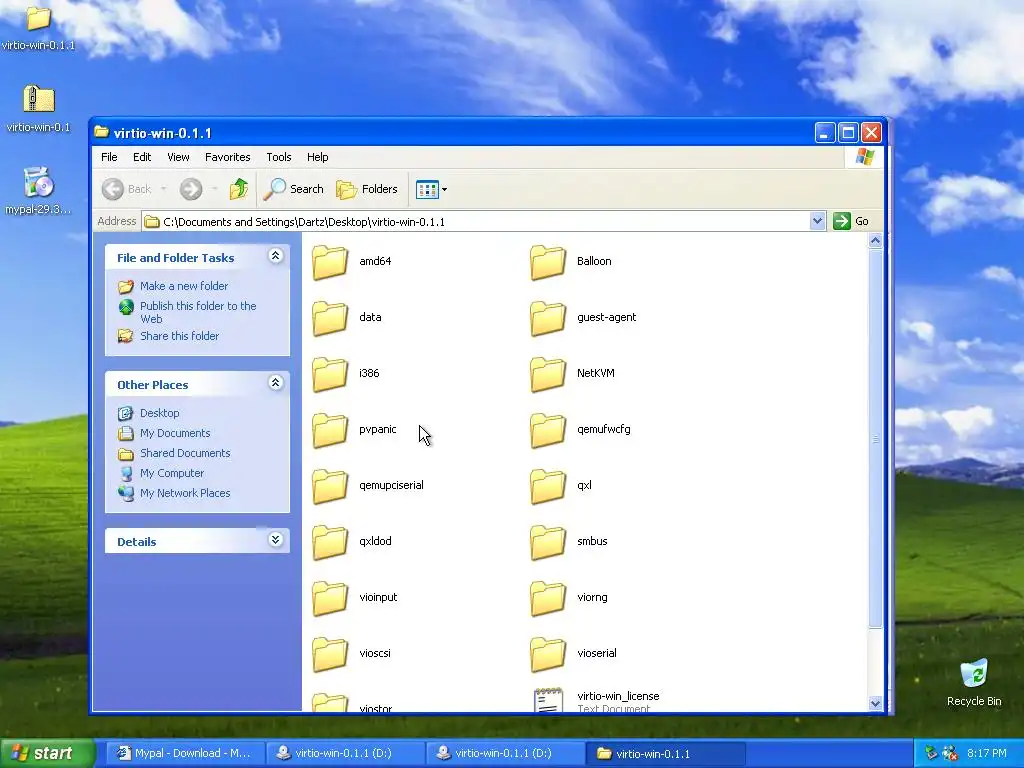Click Publish this folder to the Web
1024x768 pixels.
click(x=198, y=312)
